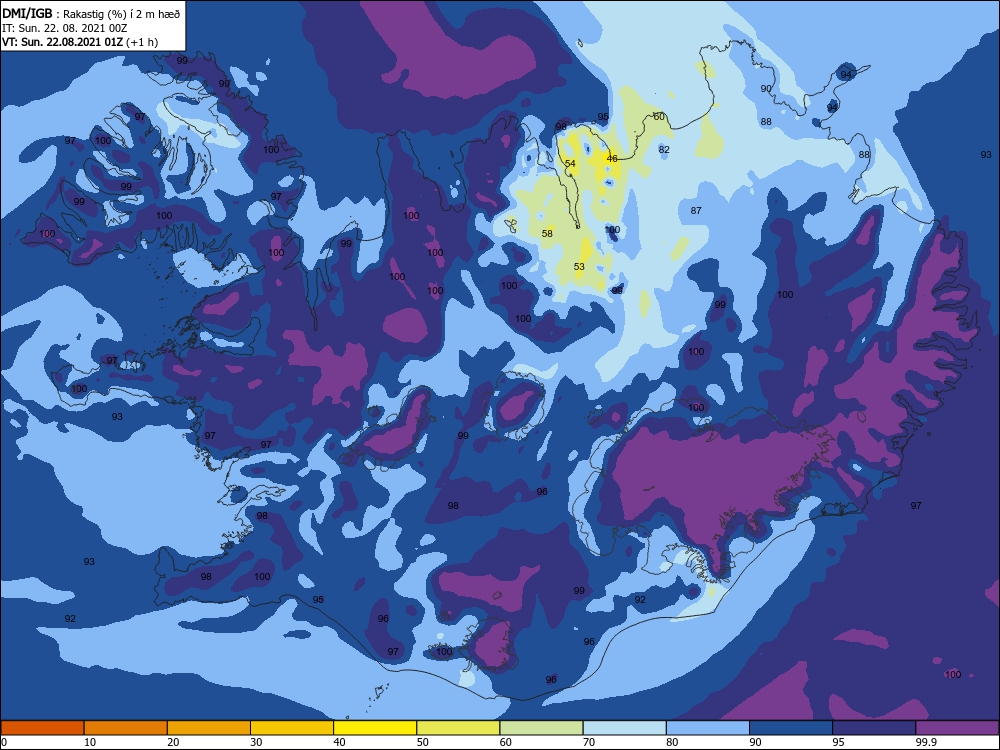Viewport: 1000px width, 750px height.
Task: Click the medium blue 90–95 legend swatch
Action: (791, 728)
